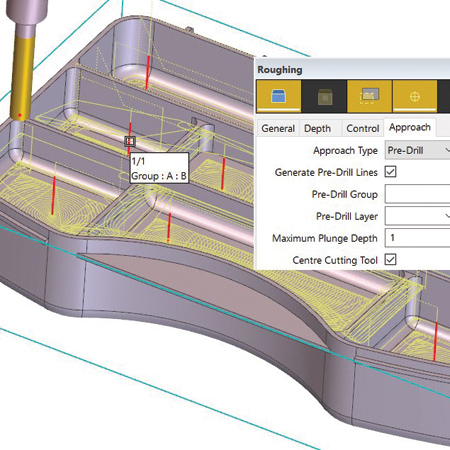
Task: Select the yellow cutting tool in the viewport
Action: tap(23, 78)
